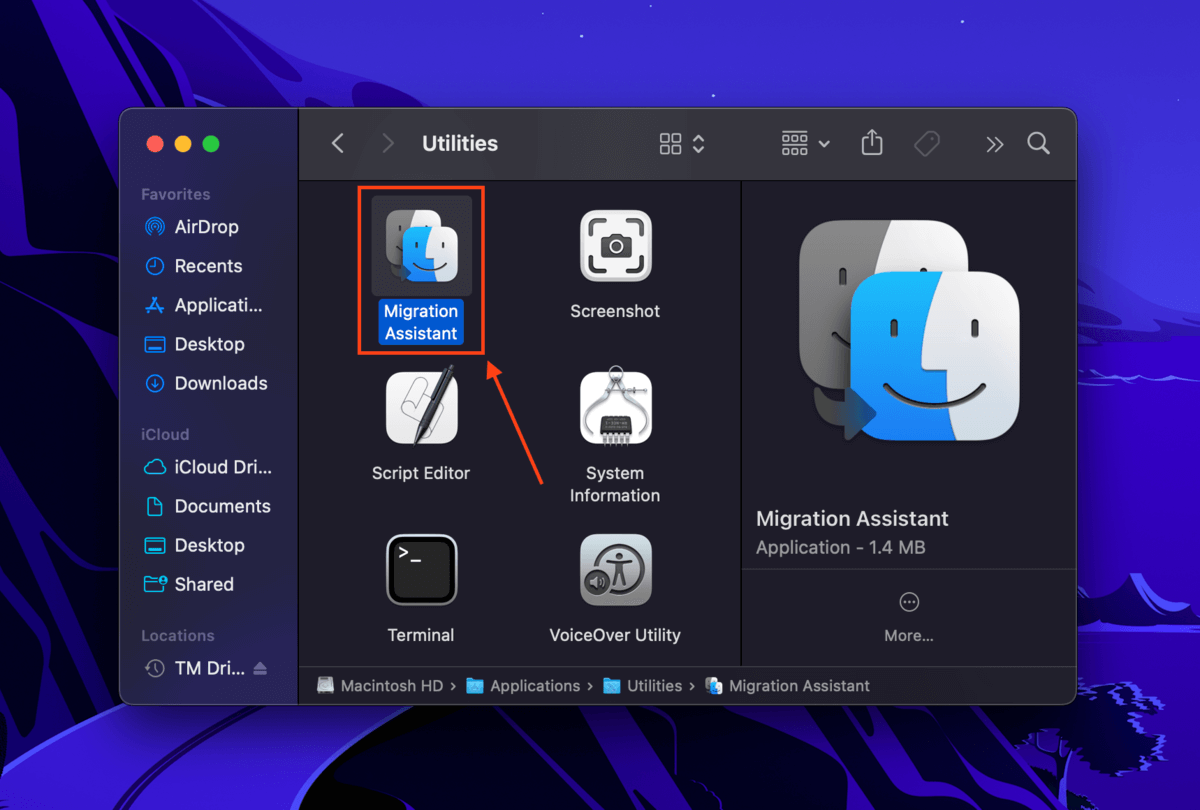Screen dimensions: 1200x810
Task: Select the Script Editor app icon
Action: click(421, 405)
